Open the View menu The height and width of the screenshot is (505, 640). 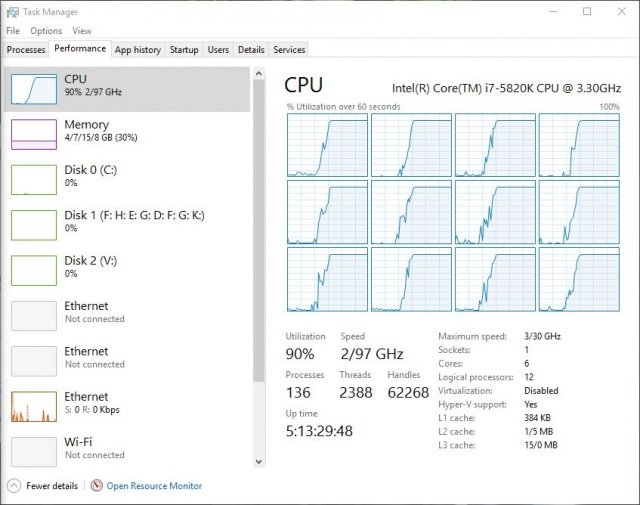point(81,31)
